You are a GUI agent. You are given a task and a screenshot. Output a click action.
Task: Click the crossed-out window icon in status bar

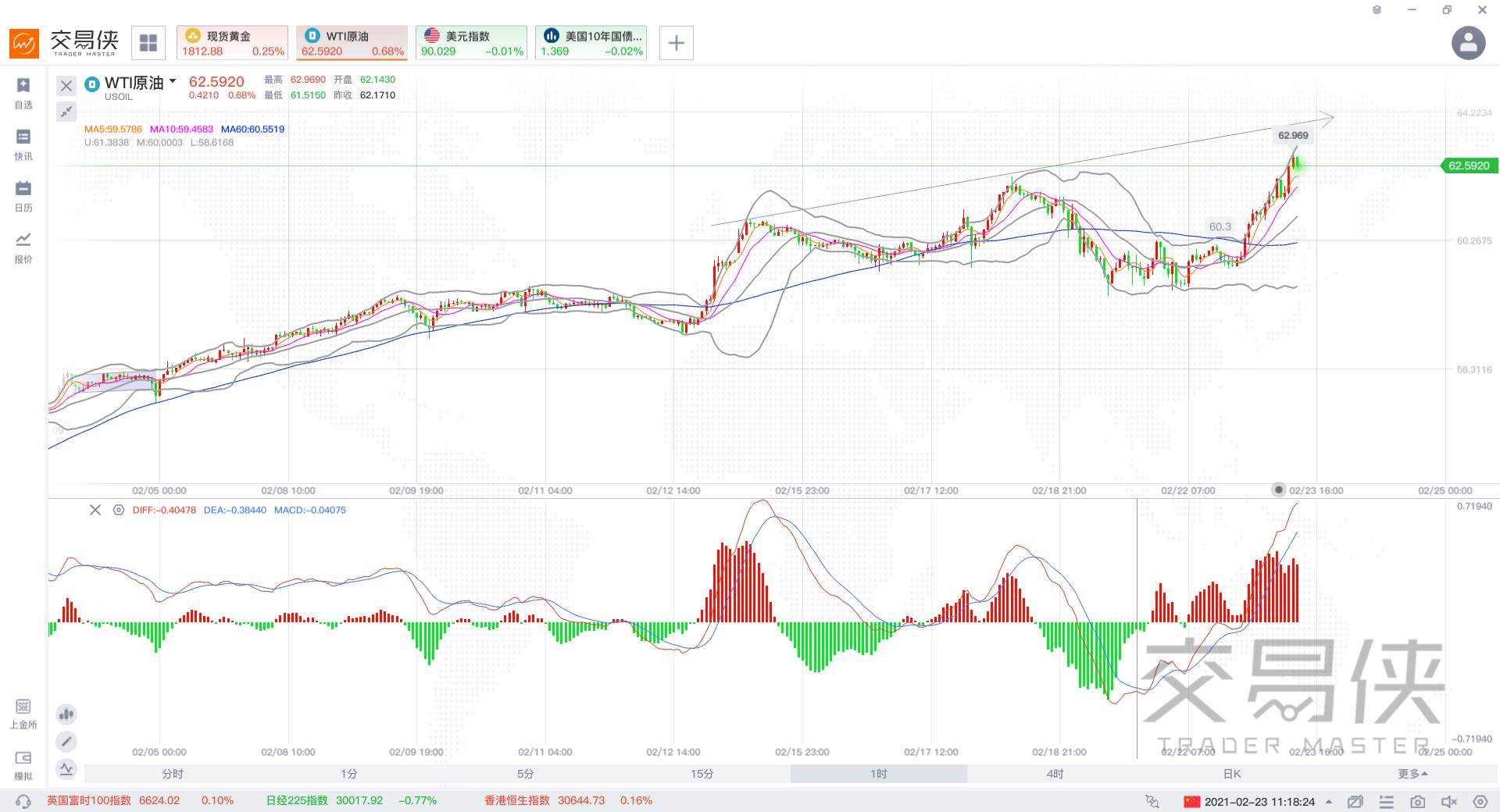pos(1355,801)
